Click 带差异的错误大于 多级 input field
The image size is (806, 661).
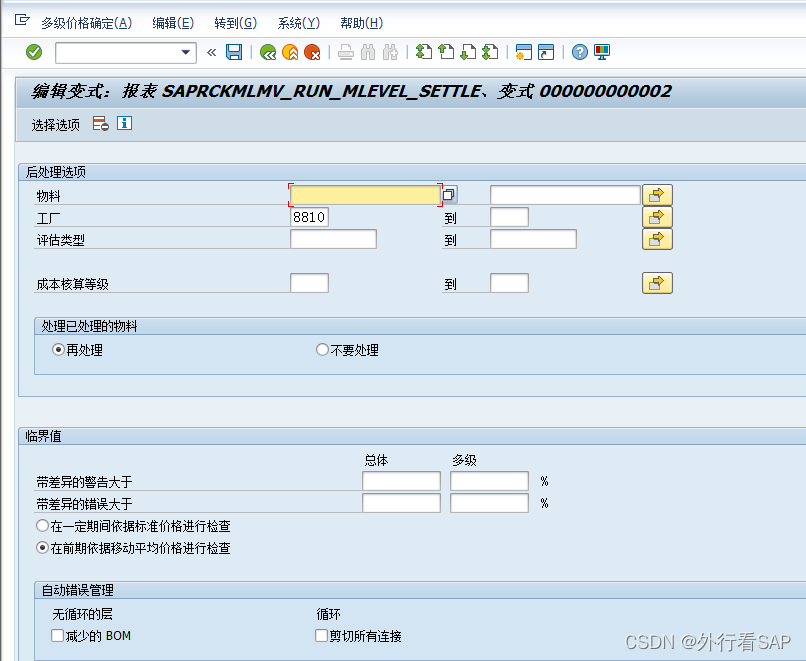tap(489, 503)
